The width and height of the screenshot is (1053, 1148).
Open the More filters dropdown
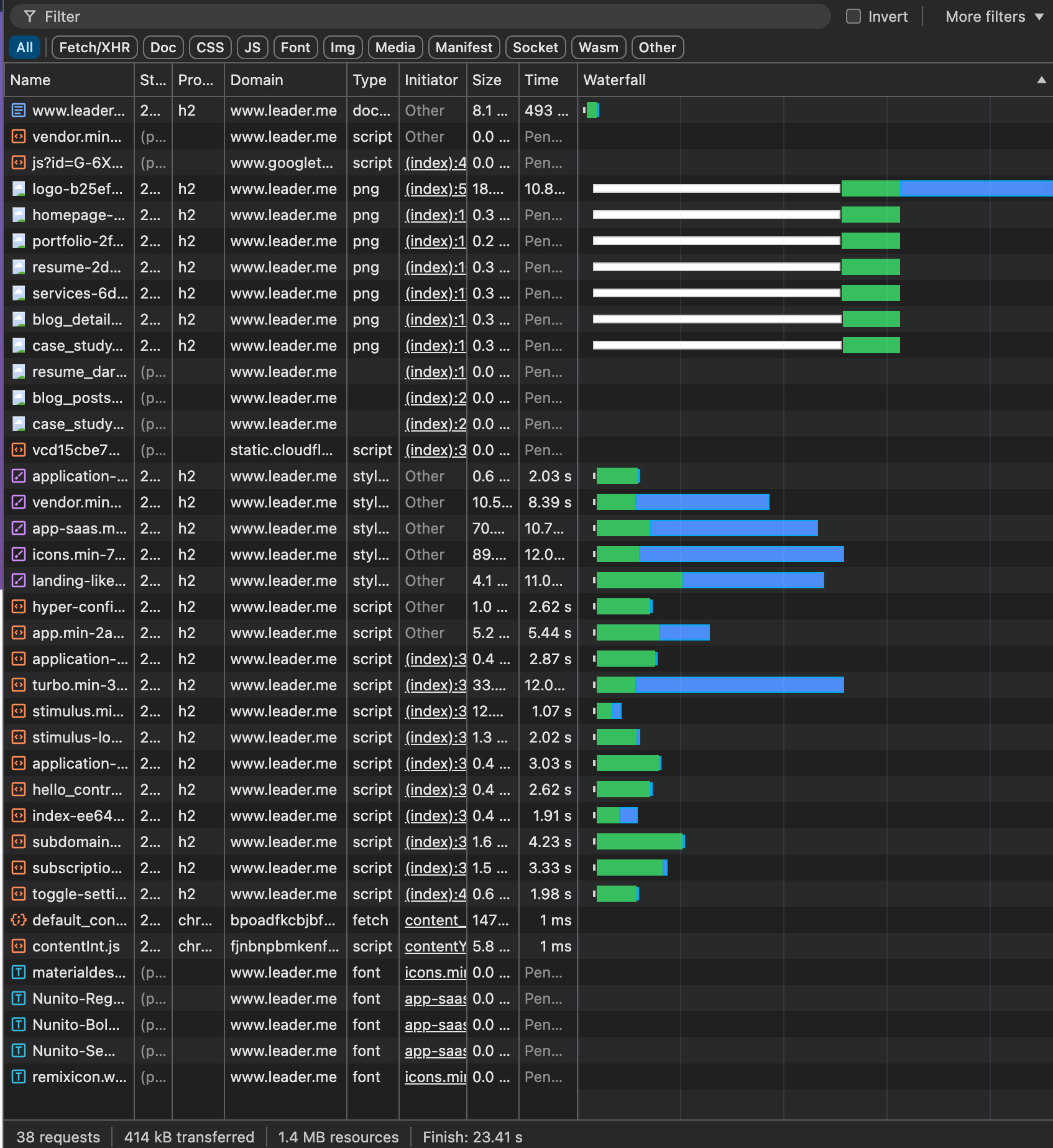[x=993, y=17]
